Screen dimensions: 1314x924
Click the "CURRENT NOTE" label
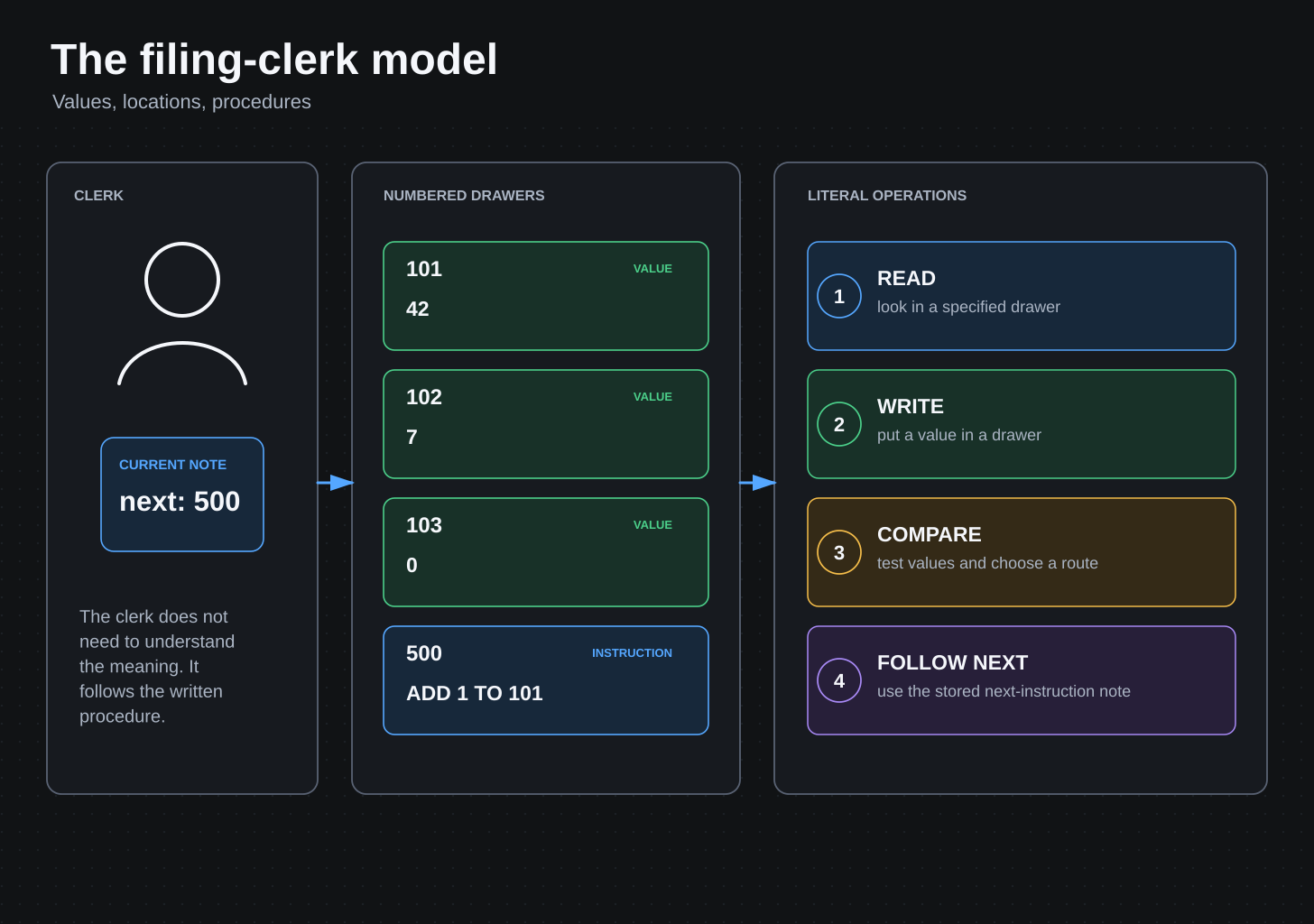click(172, 465)
